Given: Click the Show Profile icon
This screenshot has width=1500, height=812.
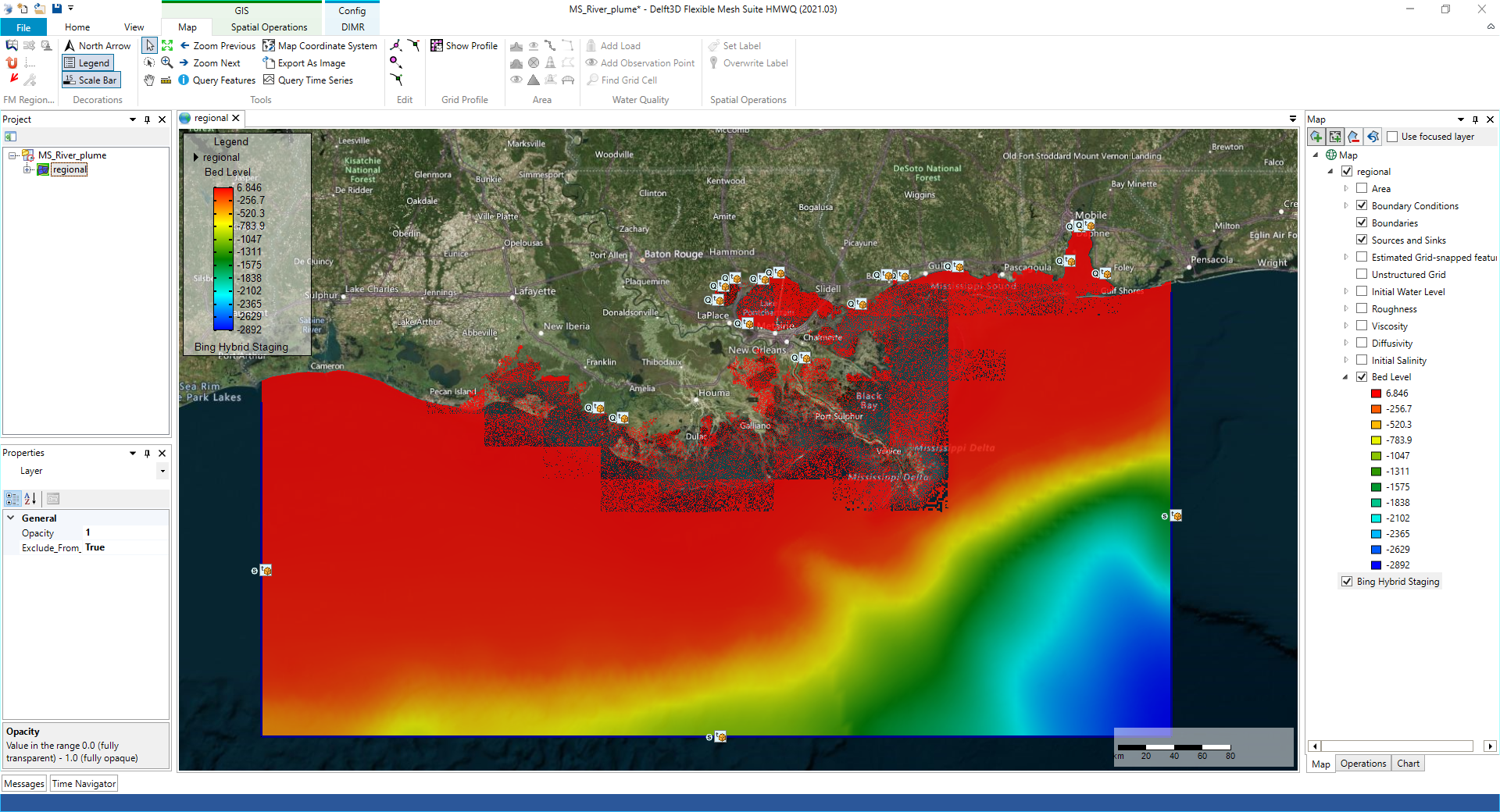Looking at the screenshot, I should (x=437, y=46).
